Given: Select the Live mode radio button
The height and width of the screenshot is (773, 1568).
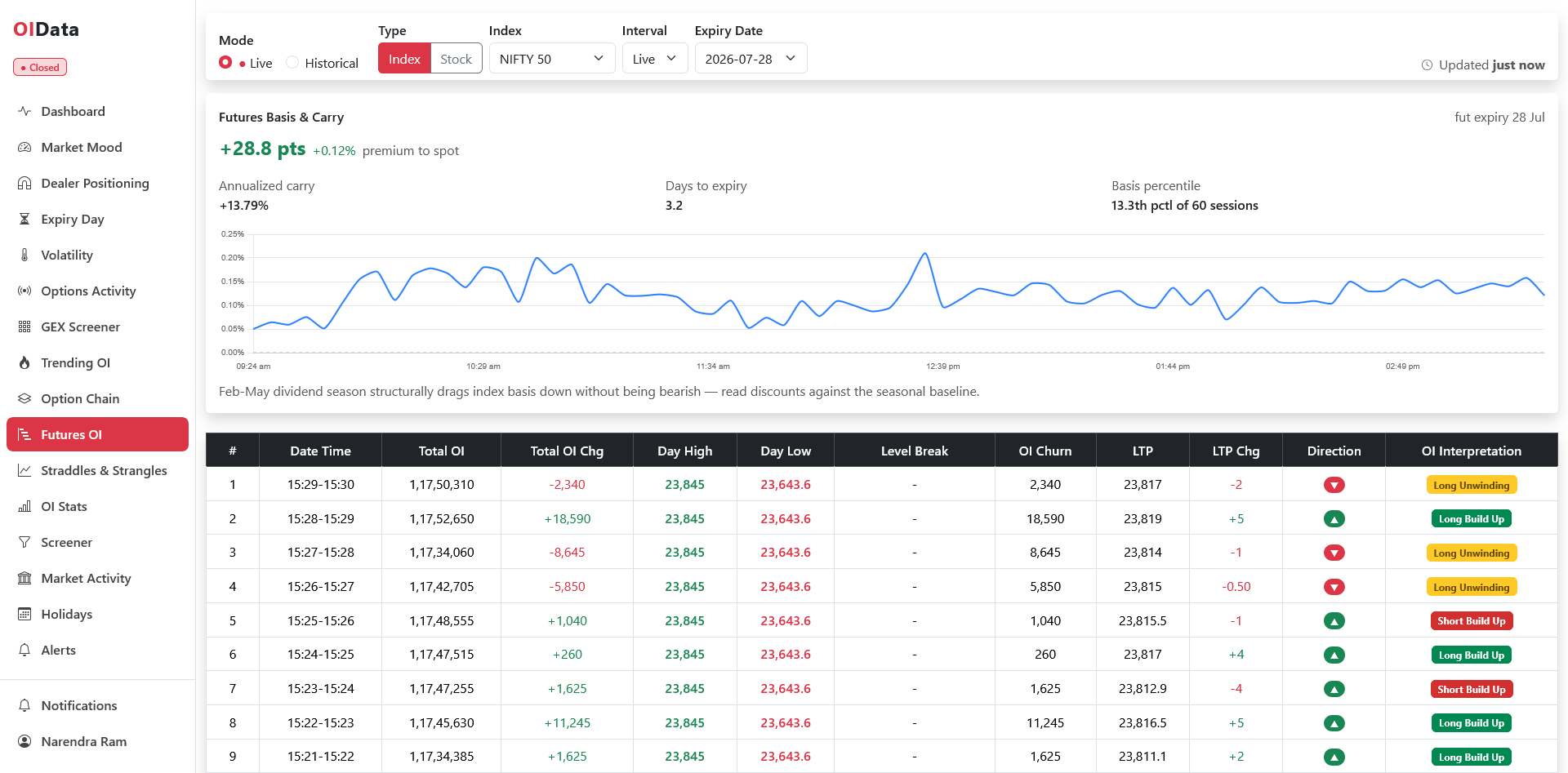Looking at the screenshot, I should [x=225, y=63].
